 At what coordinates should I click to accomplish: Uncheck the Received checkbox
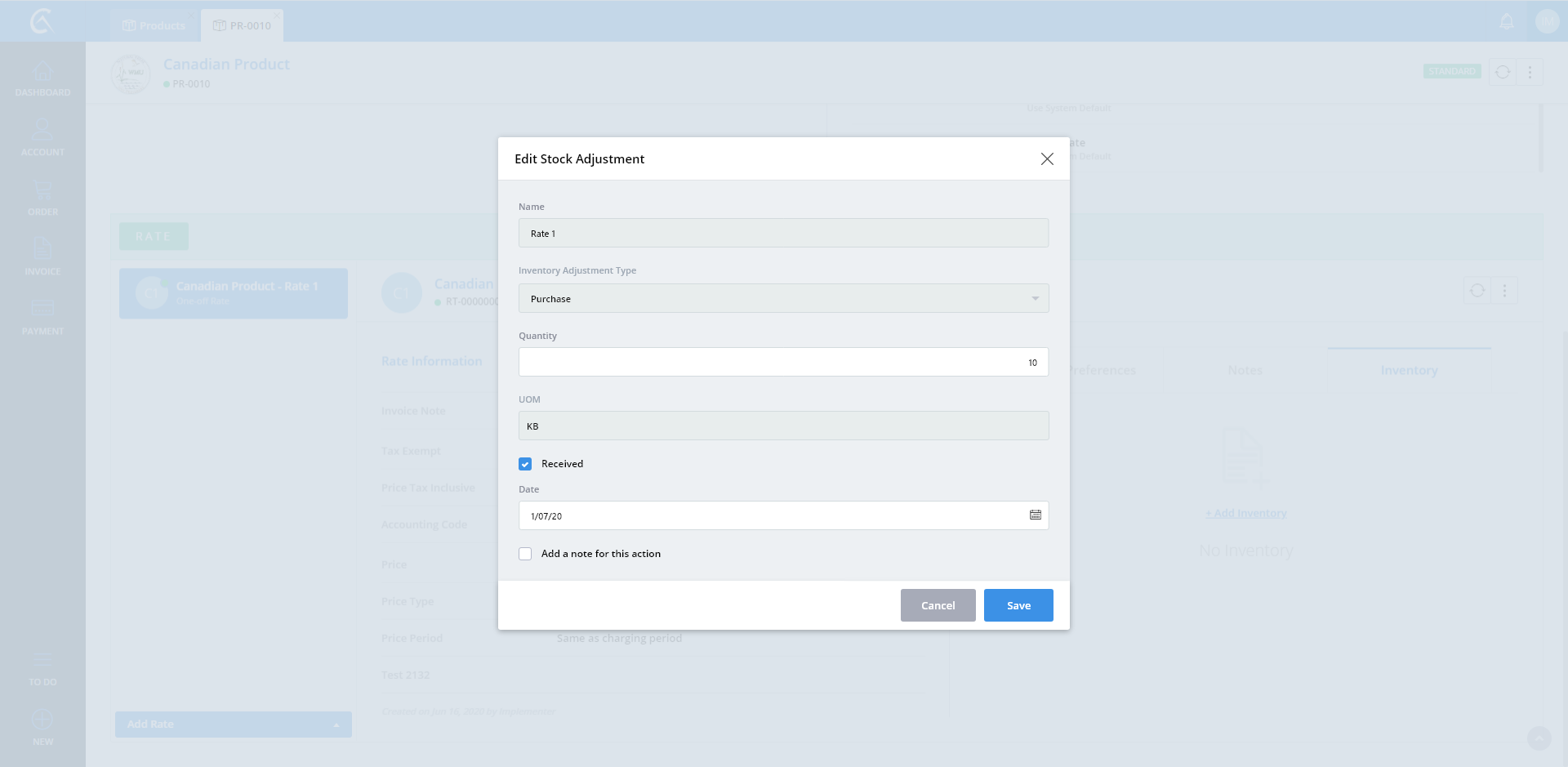click(525, 464)
